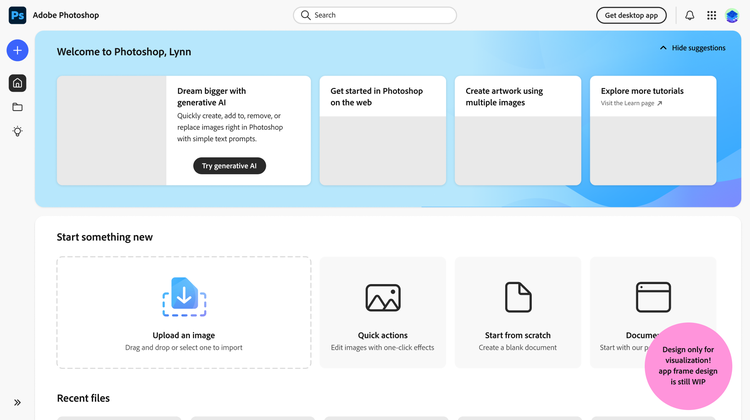Click the Visit the Learn page link

[631, 103]
